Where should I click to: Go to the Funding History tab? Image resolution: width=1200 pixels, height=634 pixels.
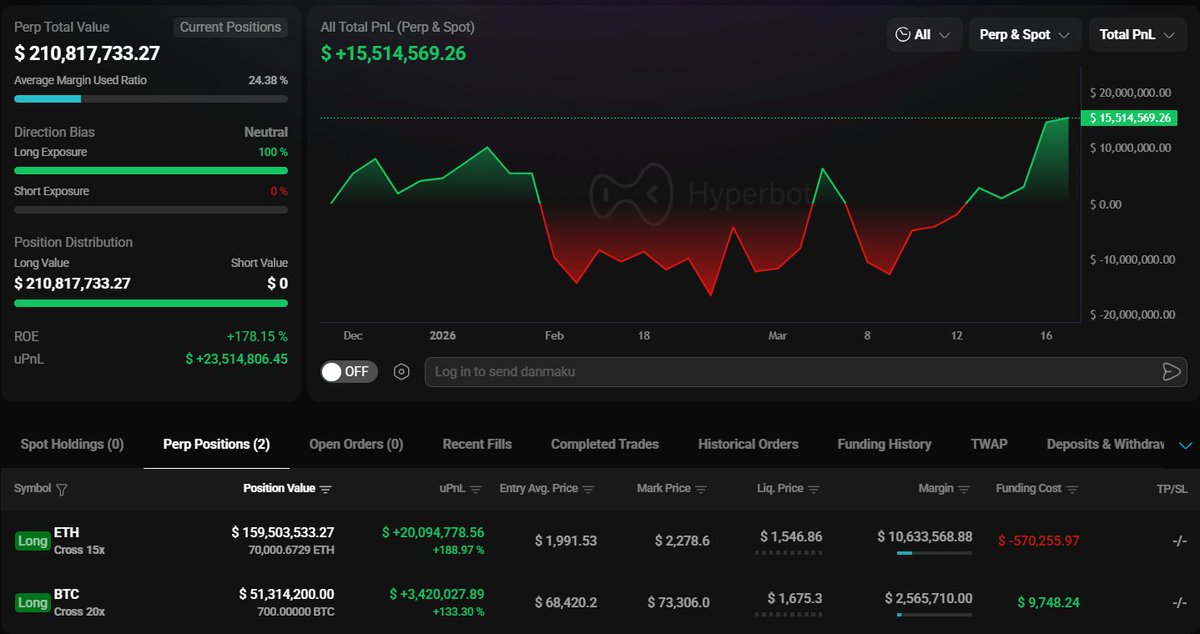883,444
